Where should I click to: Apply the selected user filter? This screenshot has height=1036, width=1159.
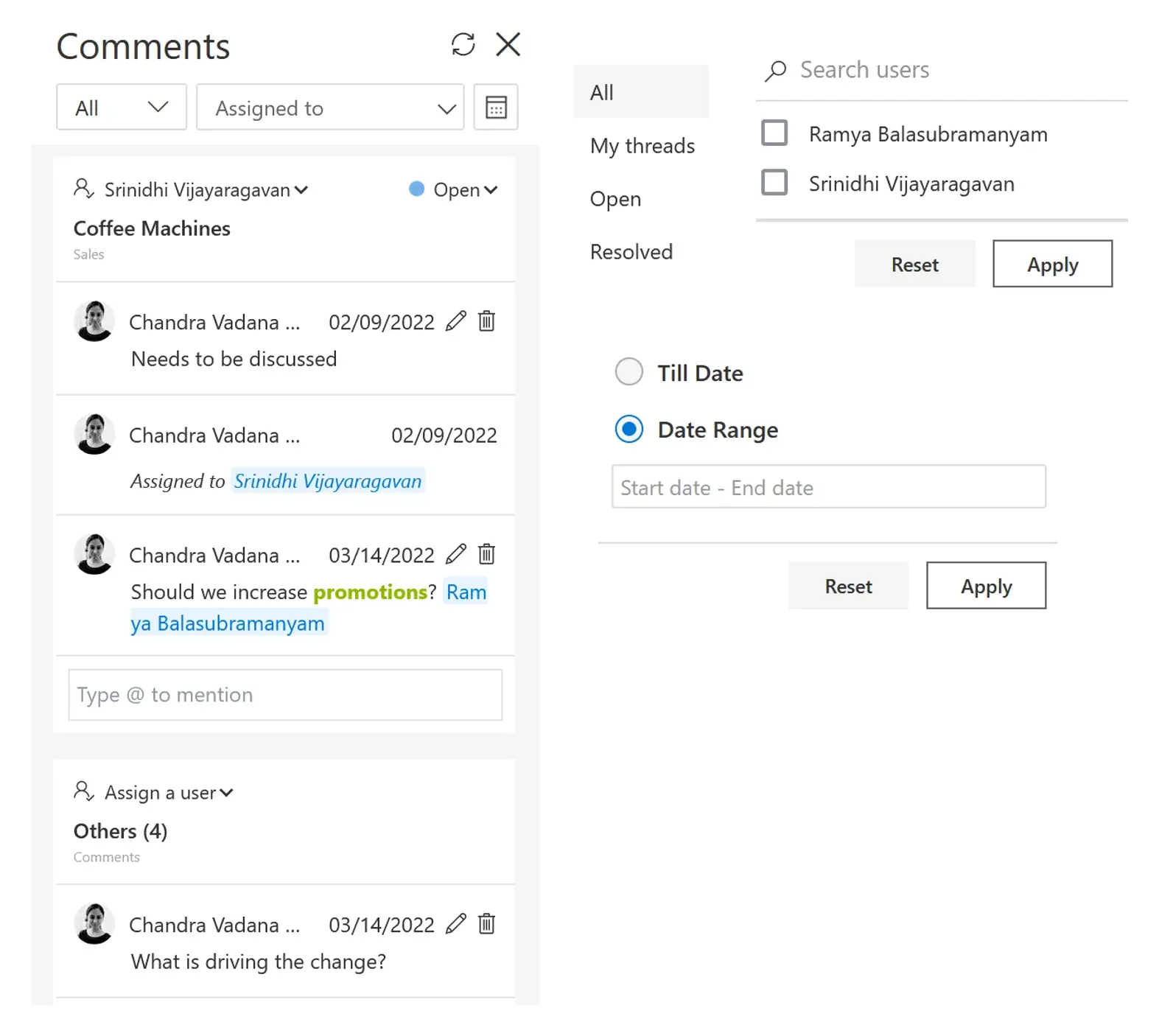click(x=1052, y=264)
